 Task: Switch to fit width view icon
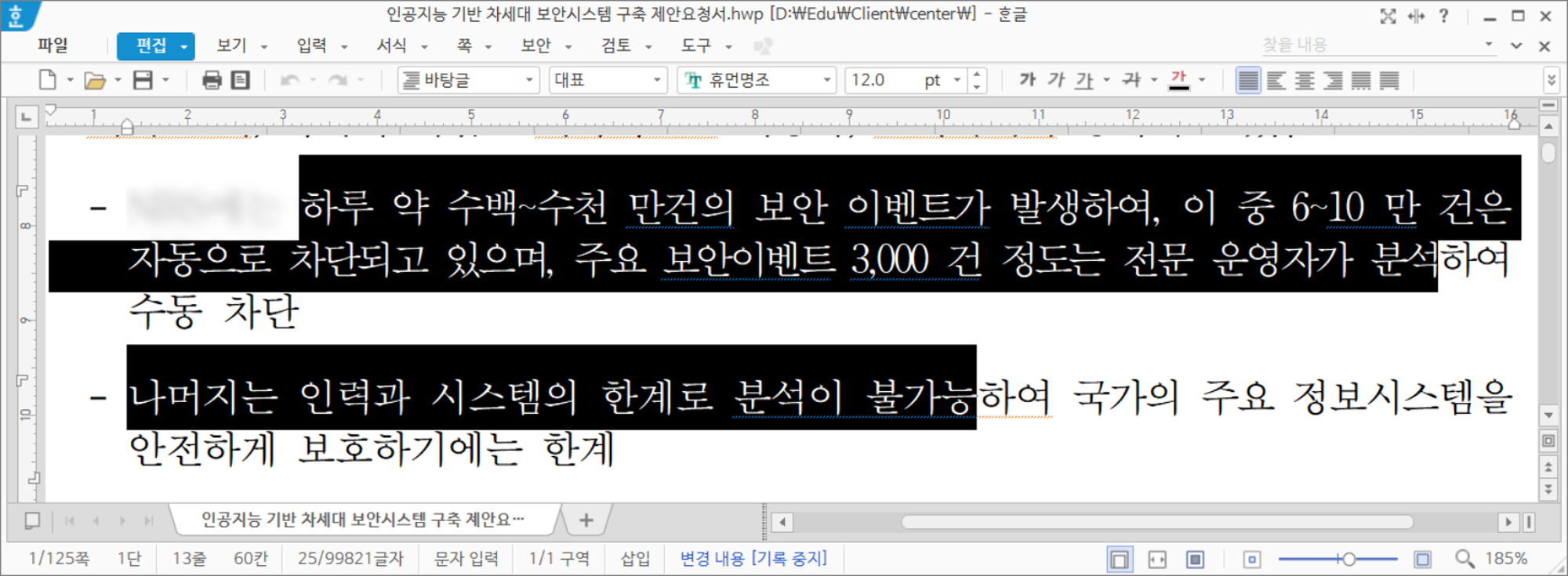coord(1157,560)
